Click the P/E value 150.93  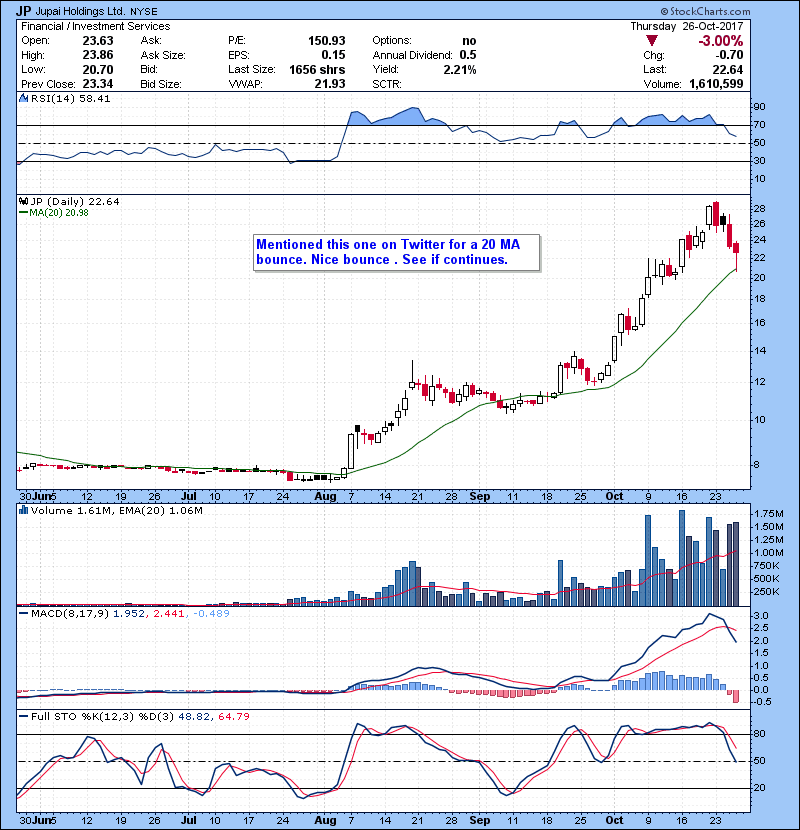[x=327, y=41]
